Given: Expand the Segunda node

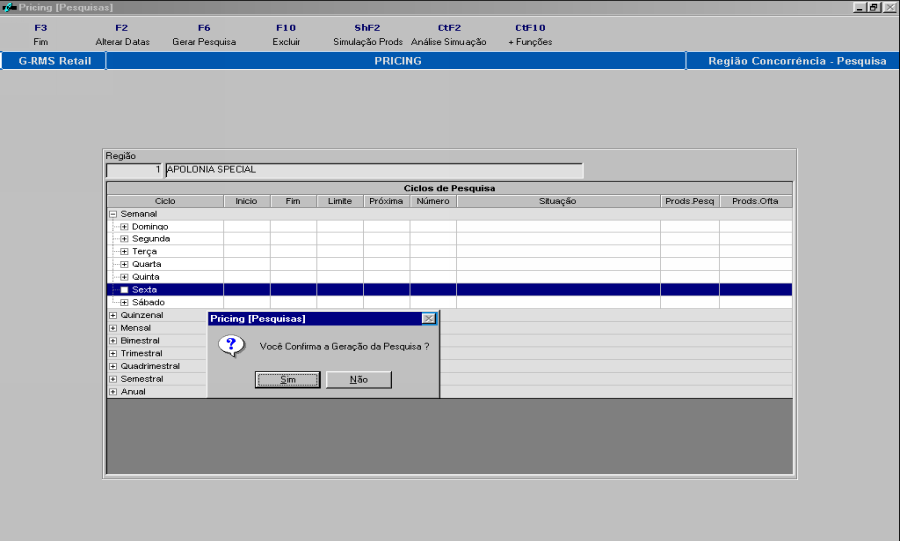Looking at the screenshot, I should pyautogui.click(x=124, y=239).
